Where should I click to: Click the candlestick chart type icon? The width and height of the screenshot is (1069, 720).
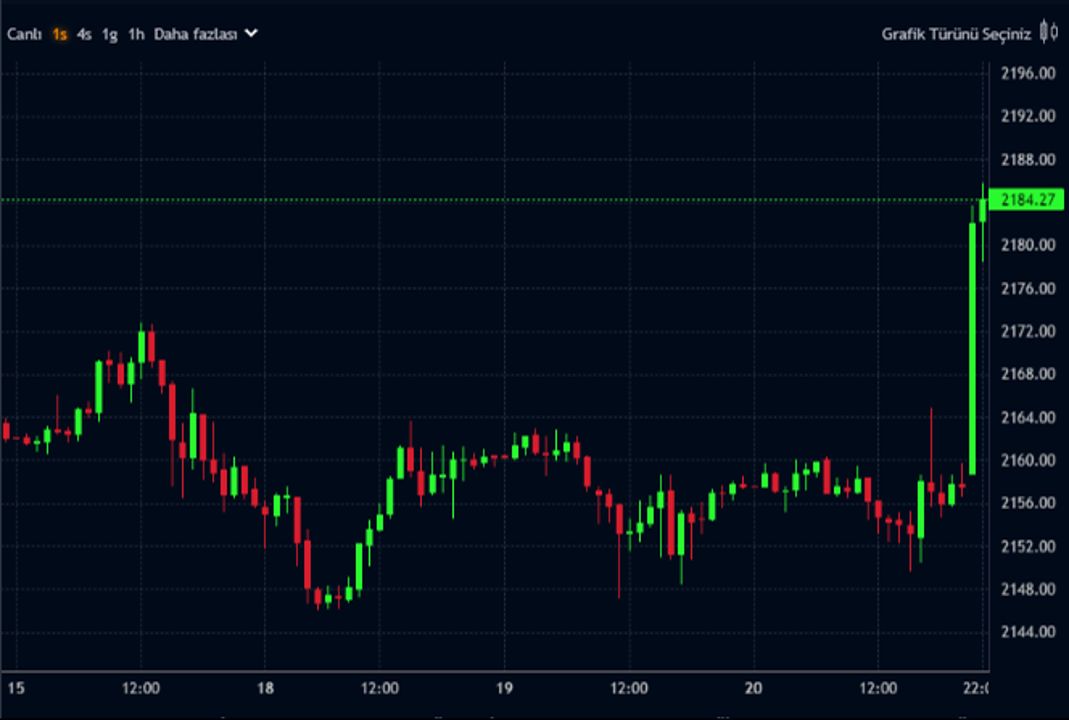(1048, 33)
